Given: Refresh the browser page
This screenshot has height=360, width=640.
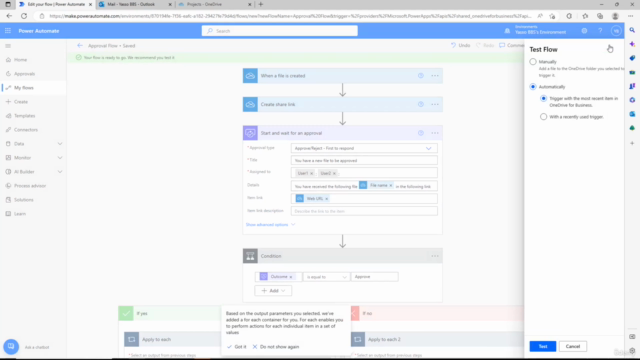Looking at the screenshot, I should (x=24, y=16).
